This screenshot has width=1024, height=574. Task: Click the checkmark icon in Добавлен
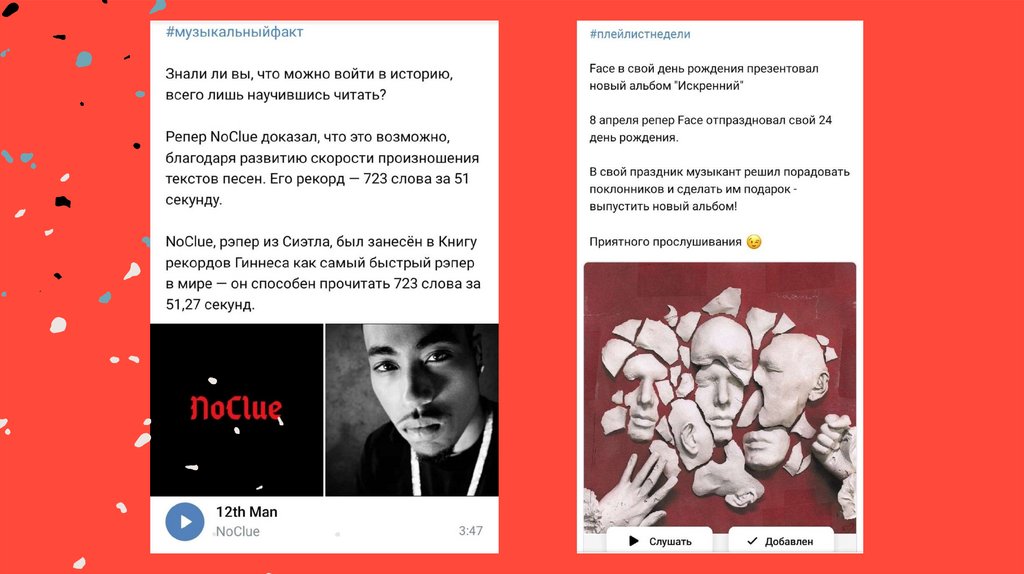tap(752, 541)
